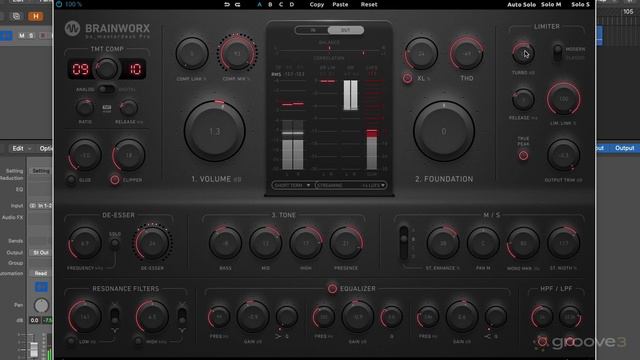Image resolution: width=640 pixels, height=360 pixels.
Task: Open the Edit dropdown in Logic
Action: pyautogui.click(x=22, y=148)
